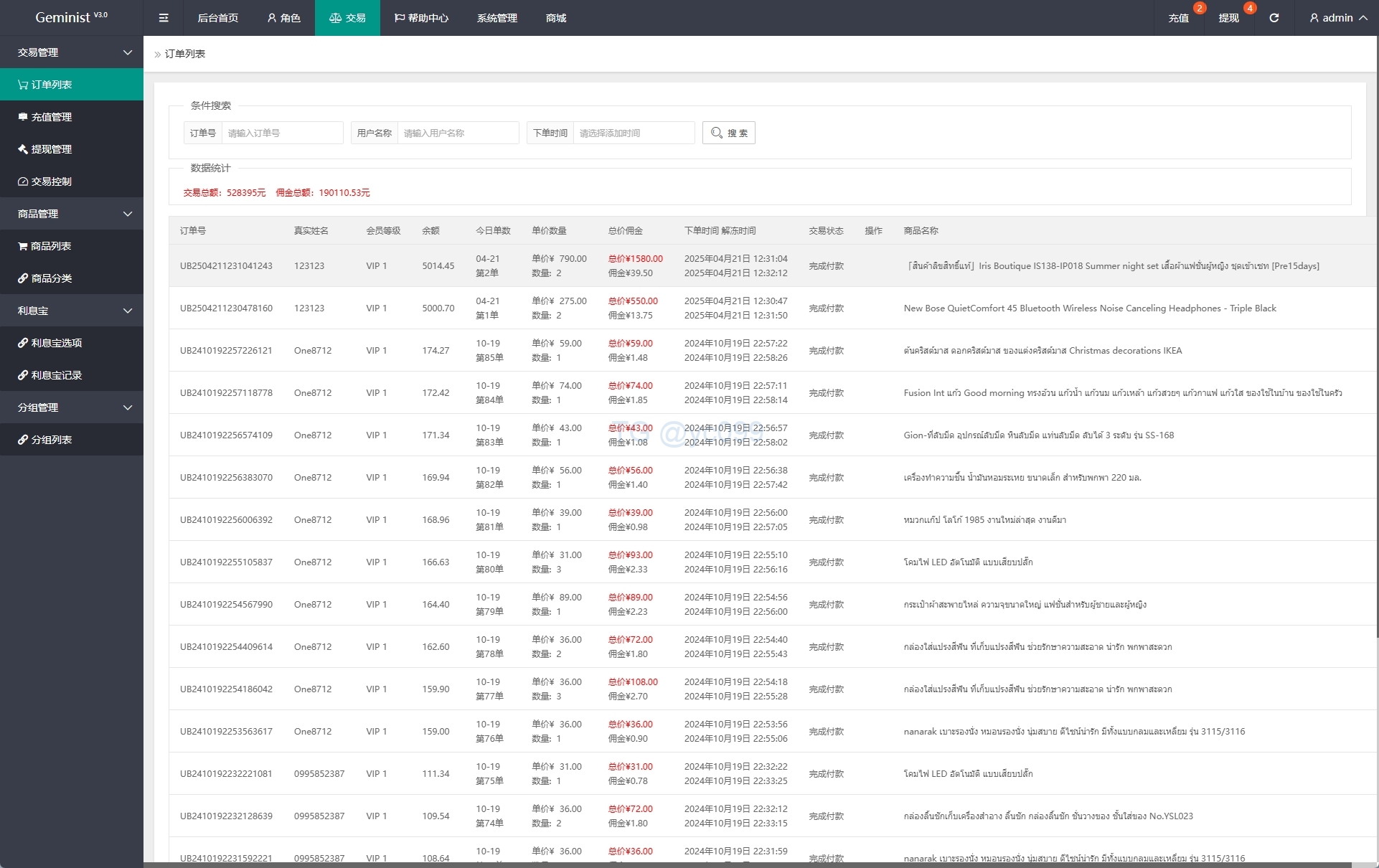
Task: Open 商品分类 link in the sidebar
Action: (51, 278)
